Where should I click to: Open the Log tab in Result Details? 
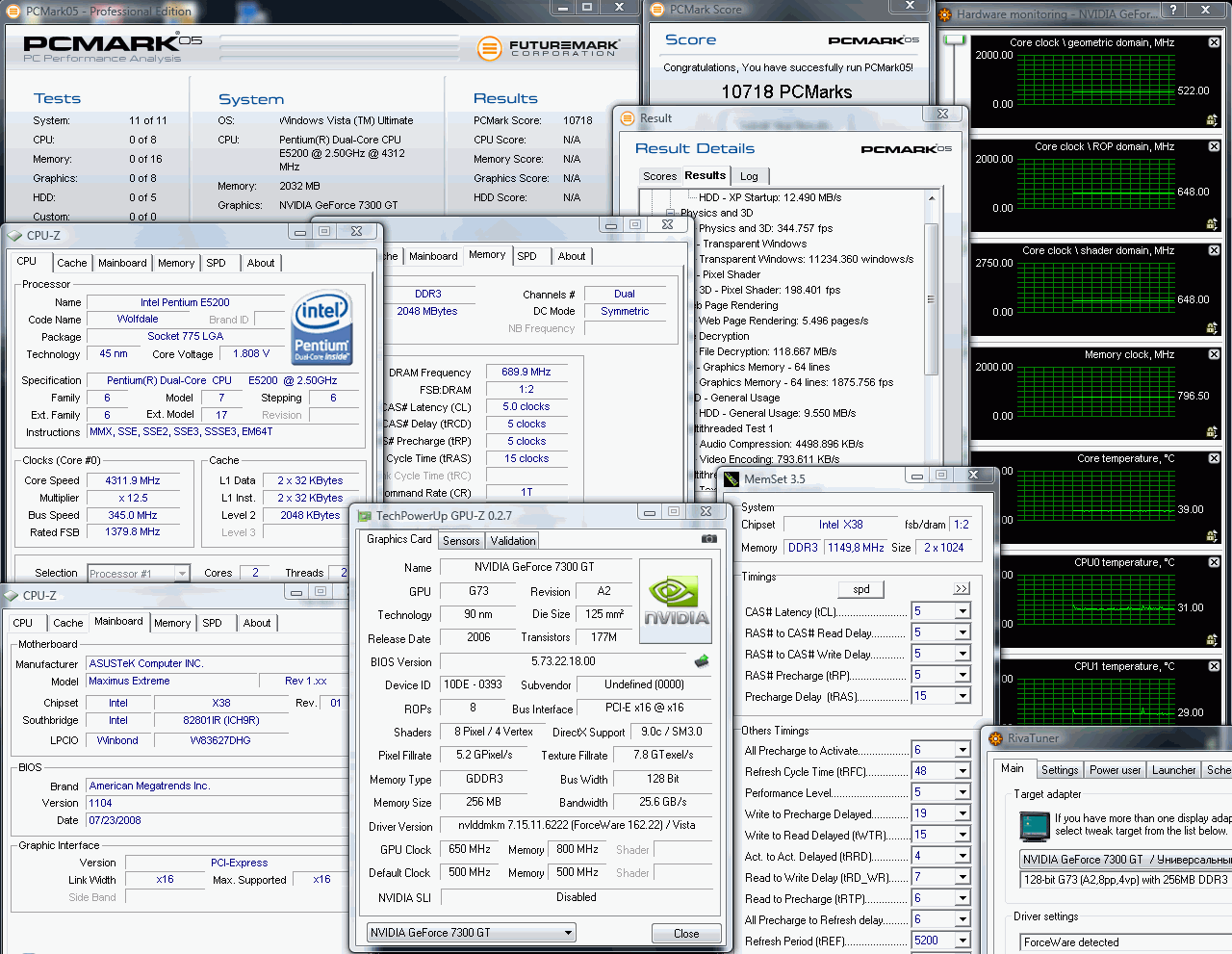(749, 176)
